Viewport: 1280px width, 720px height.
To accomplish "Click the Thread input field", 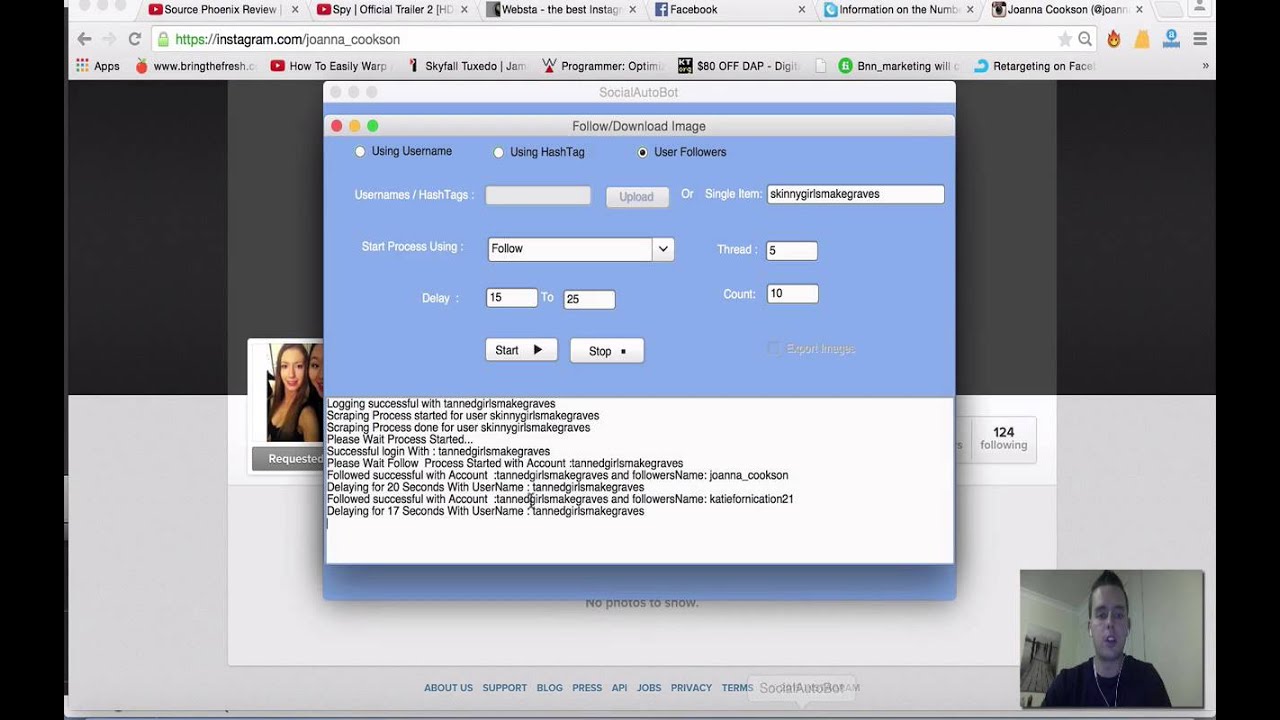I will coord(791,251).
